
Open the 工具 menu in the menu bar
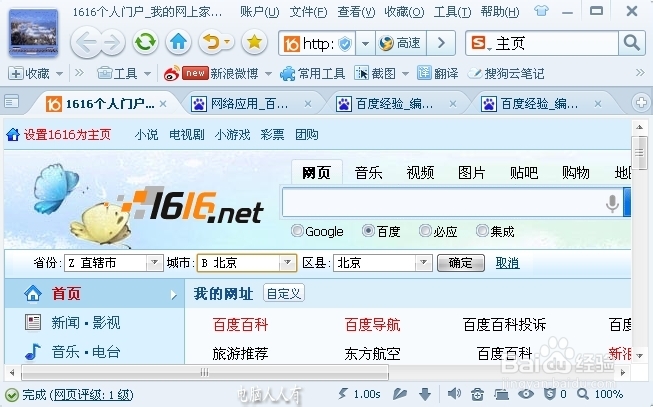(452, 12)
